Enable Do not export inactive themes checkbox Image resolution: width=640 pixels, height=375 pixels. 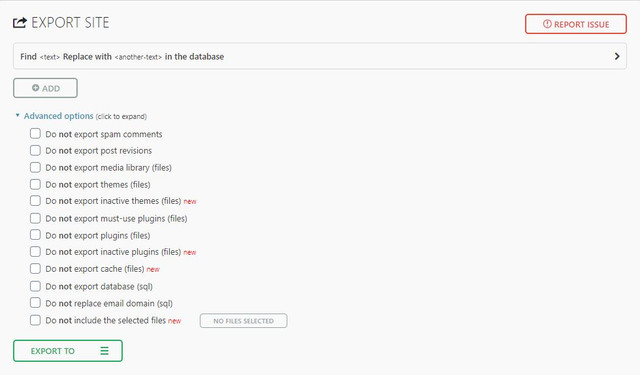[x=36, y=200]
